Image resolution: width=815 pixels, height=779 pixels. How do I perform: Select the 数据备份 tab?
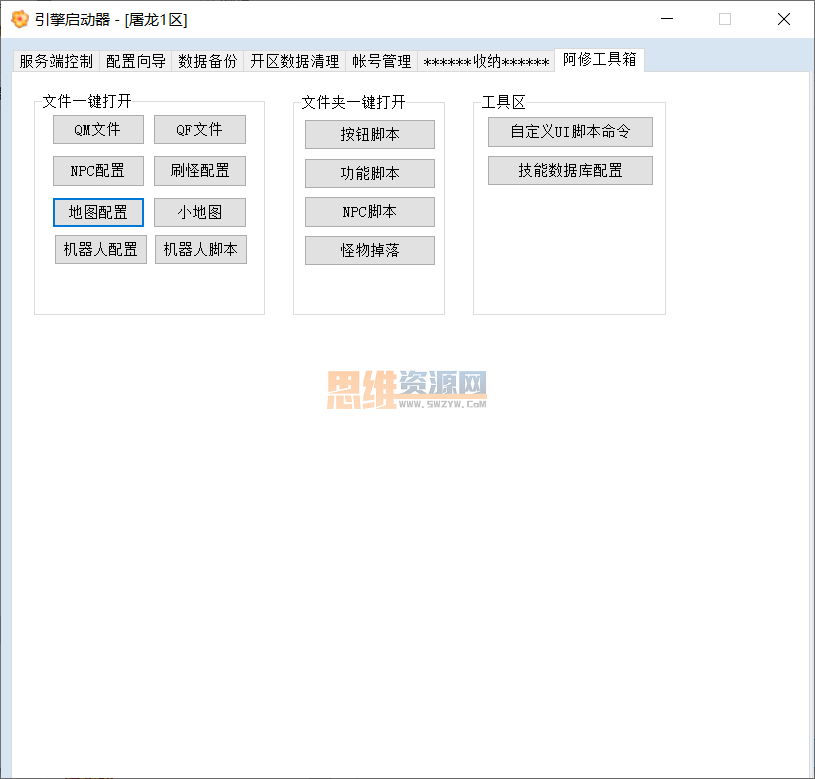207,61
